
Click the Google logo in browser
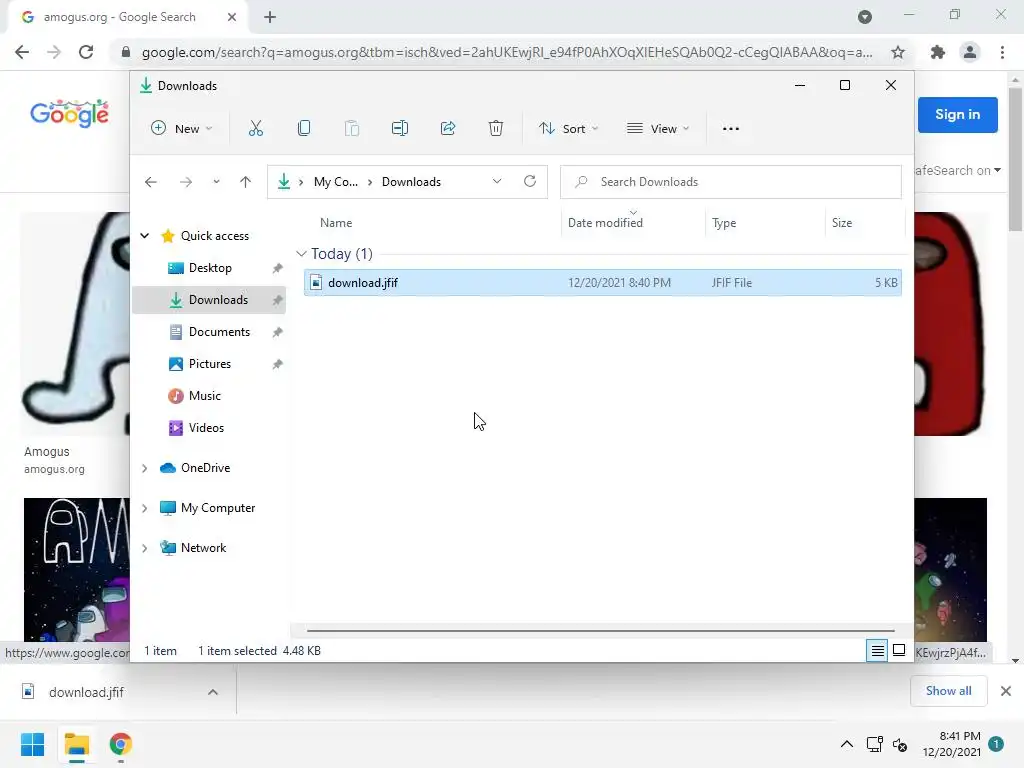click(x=70, y=114)
